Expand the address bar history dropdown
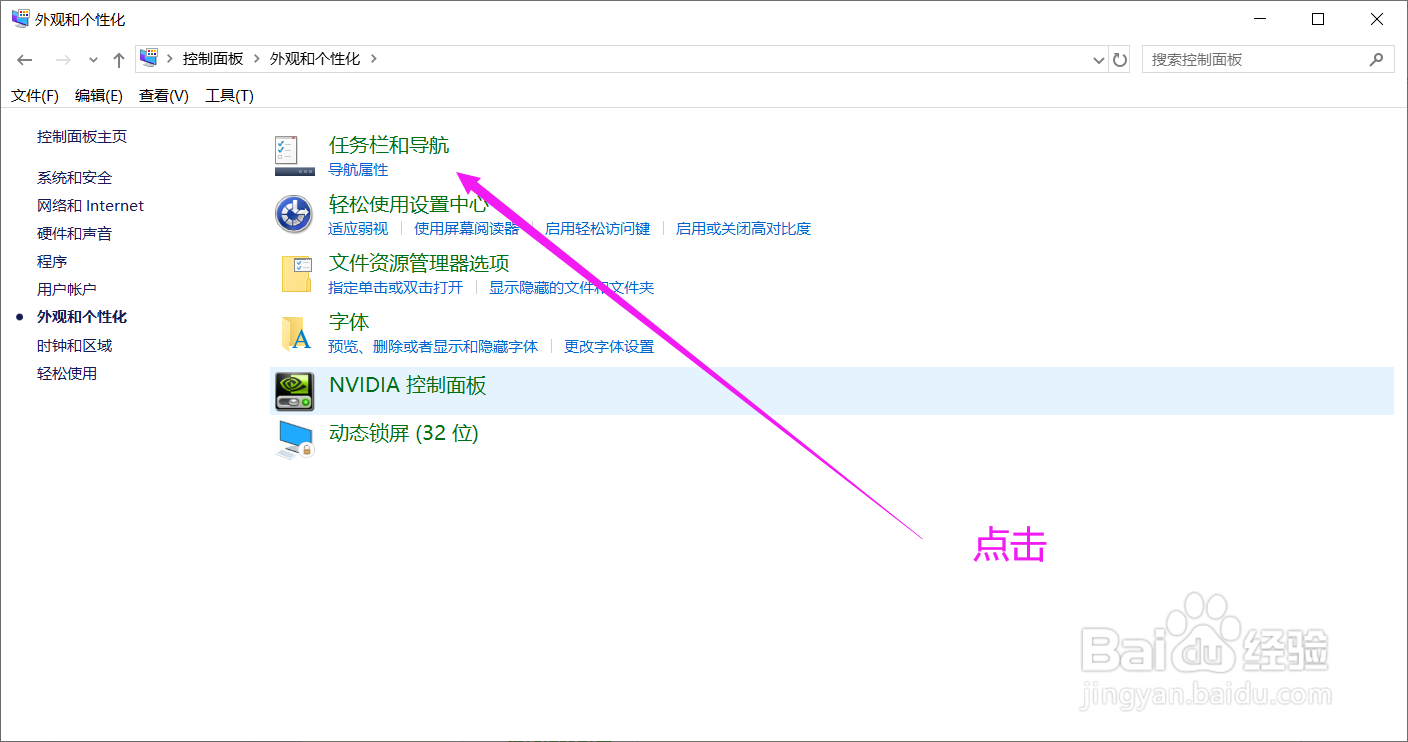Image resolution: width=1408 pixels, height=742 pixels. click(x=1100, y=60)
